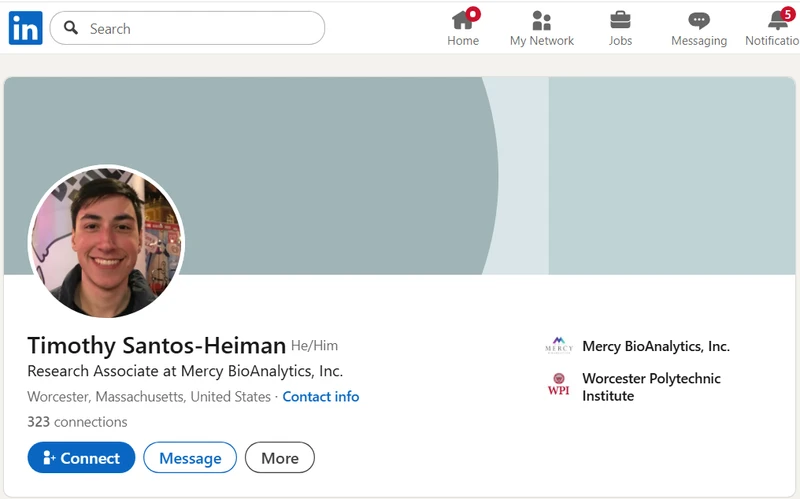This screenshot has height=499, width=800.
Task: Open Worcester Polytechnic Institute link
Action: click(x=652, y=387)
